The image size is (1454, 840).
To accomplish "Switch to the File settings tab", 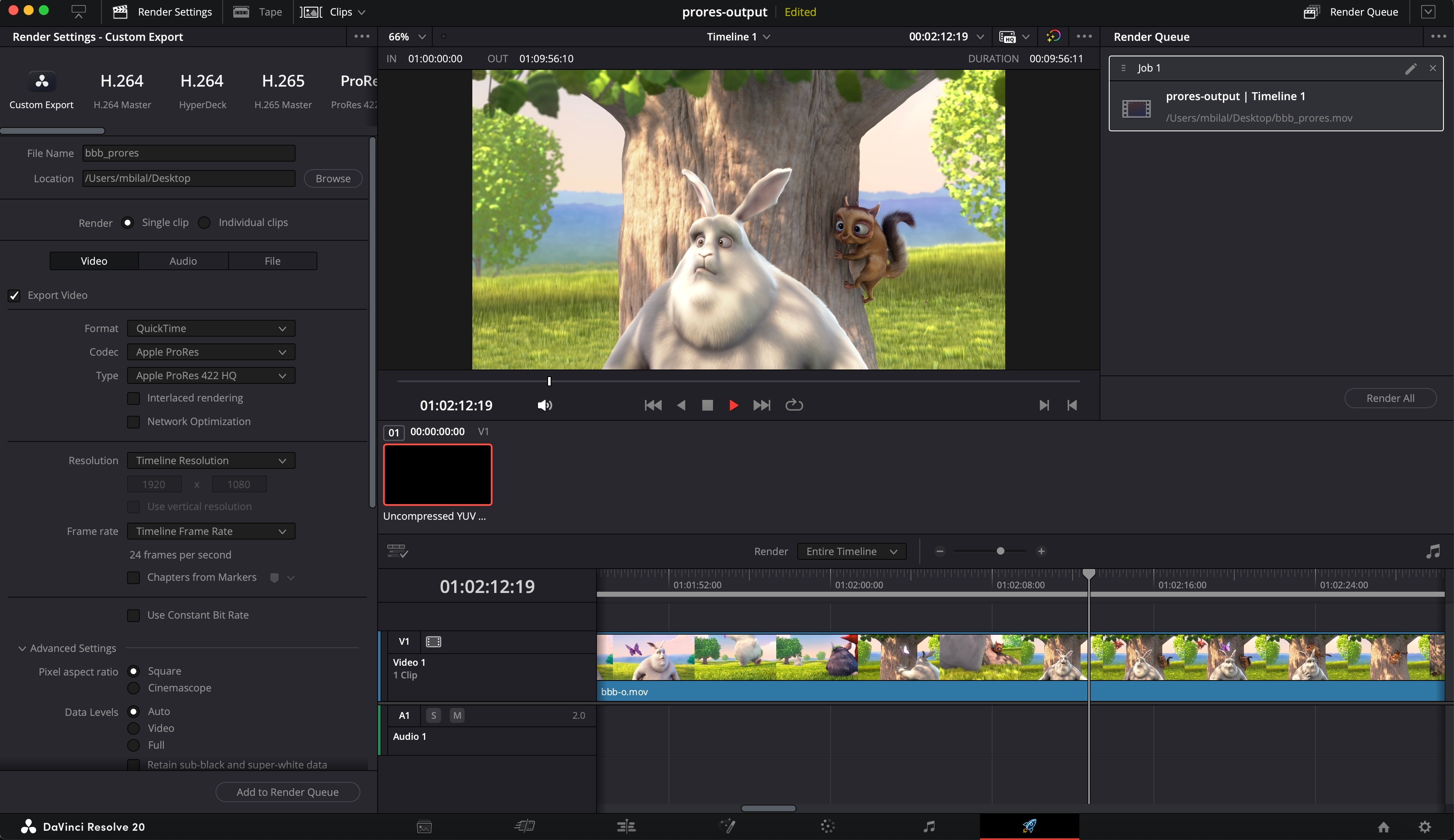I will [x=272, y=261].
